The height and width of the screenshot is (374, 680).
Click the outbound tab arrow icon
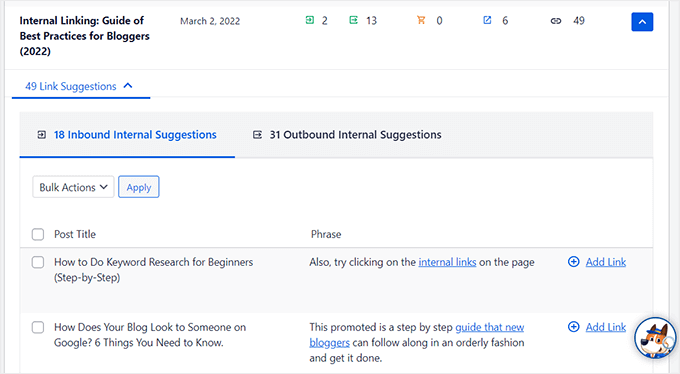258,135
